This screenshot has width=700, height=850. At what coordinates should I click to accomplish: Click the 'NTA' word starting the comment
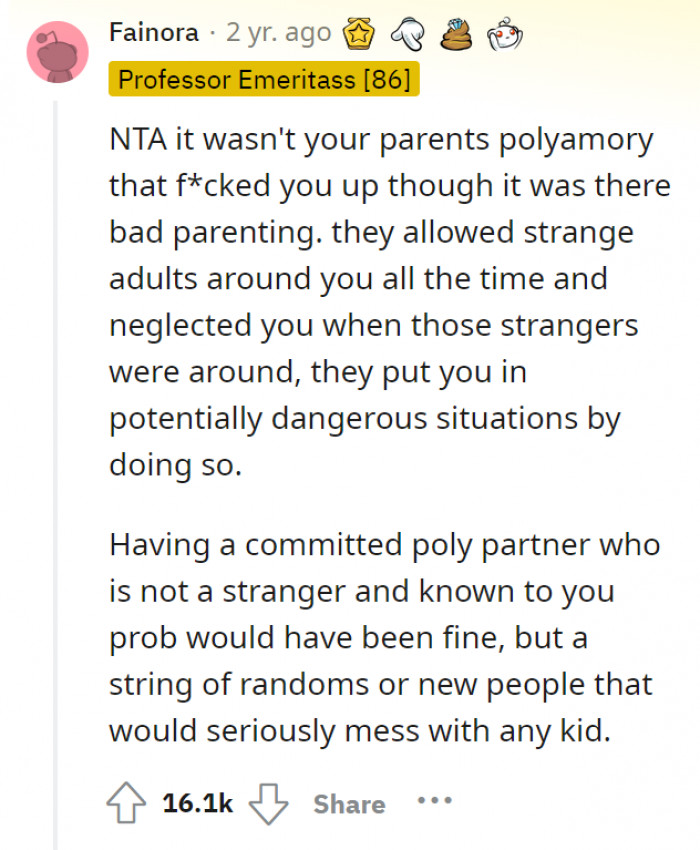point(135,139)
